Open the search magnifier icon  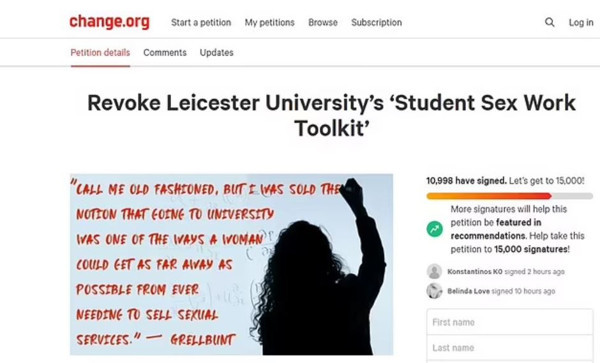tap(549, 22)
